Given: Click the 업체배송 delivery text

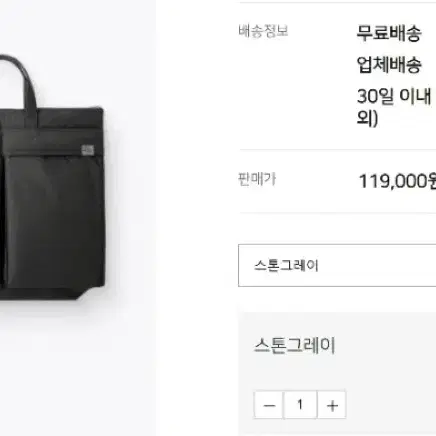Looking at the screenshot, I should 389,65.
